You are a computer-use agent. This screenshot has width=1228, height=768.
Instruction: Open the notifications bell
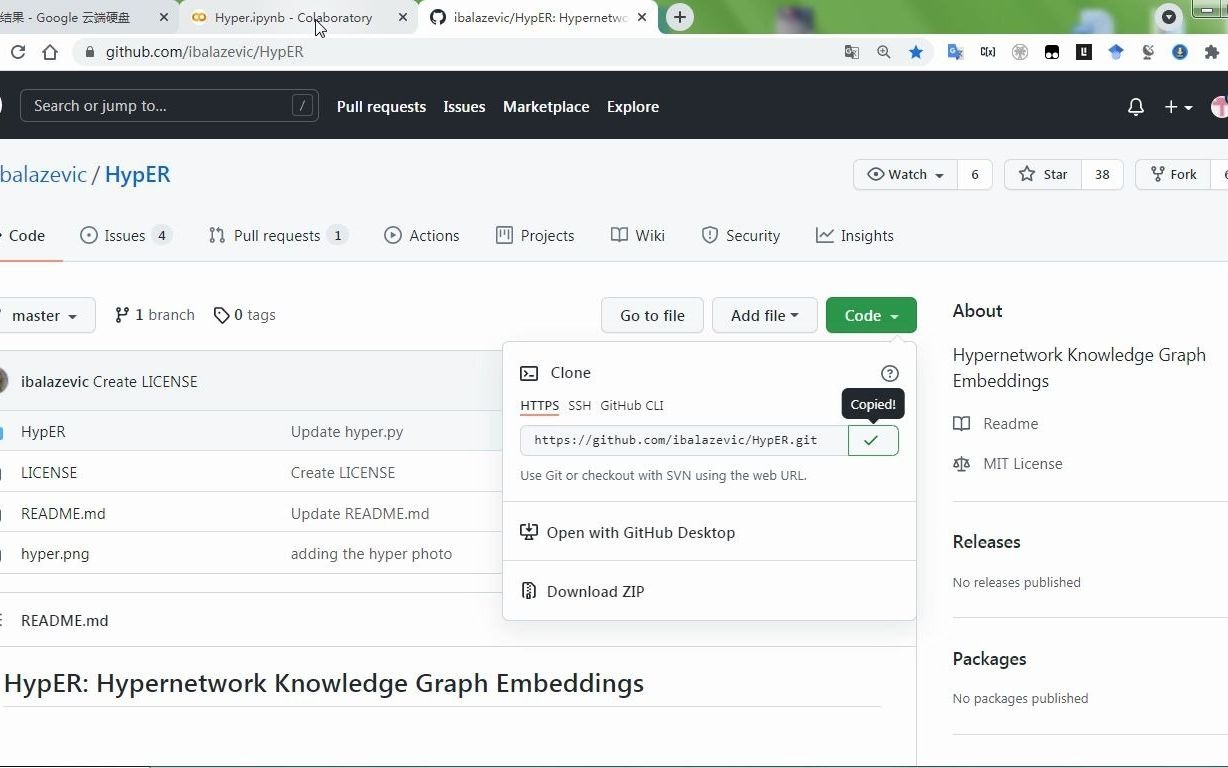click(1135, 106)
